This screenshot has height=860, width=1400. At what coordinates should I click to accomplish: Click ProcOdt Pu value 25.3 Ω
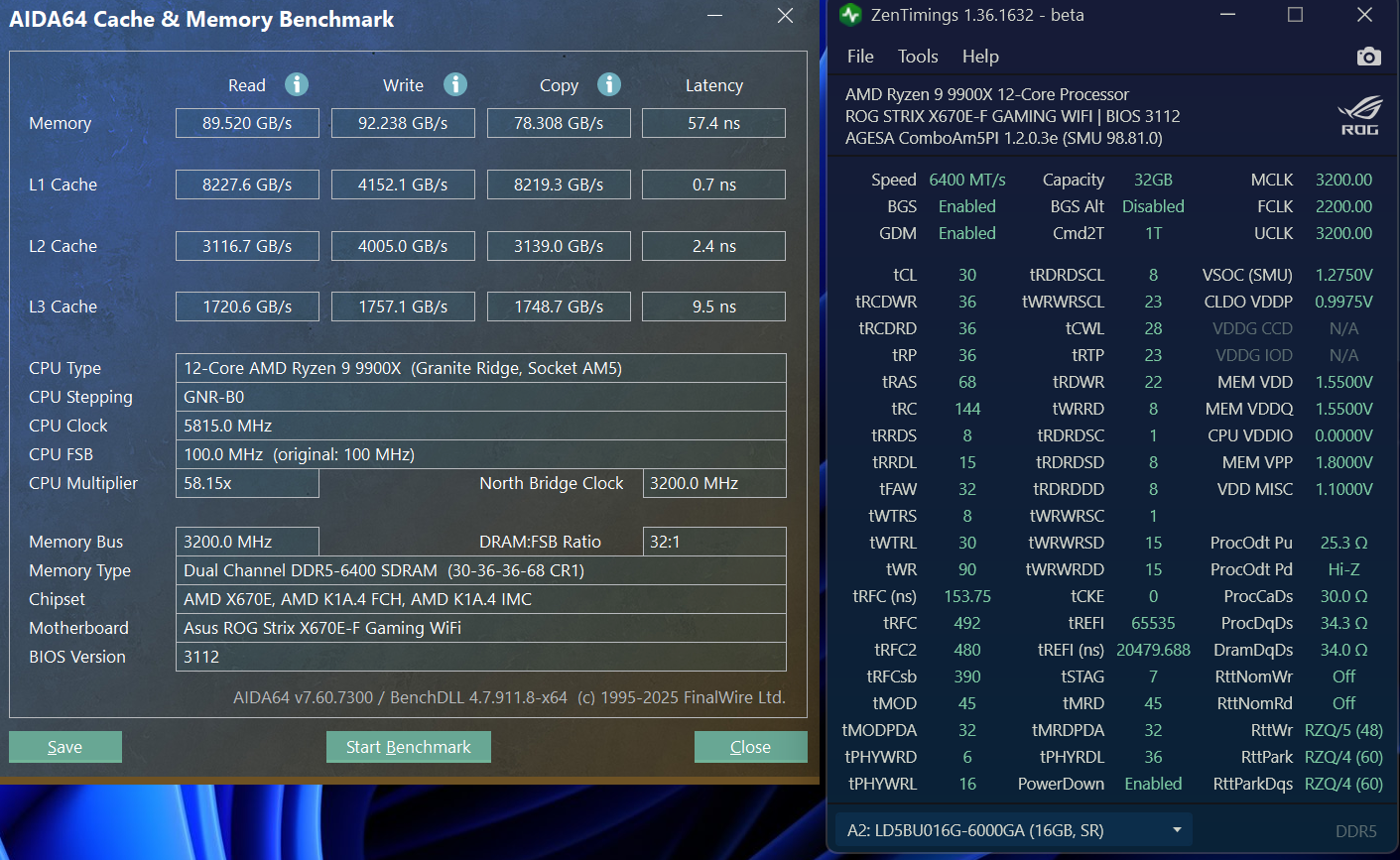coord(1343,543)
